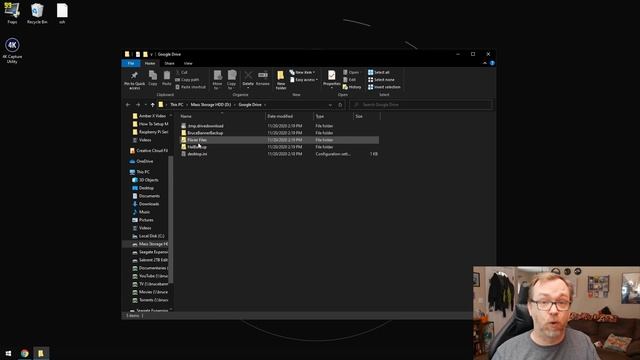This screenshot has height=360, width=640.
Task: Click the Paste icon in ribbon
Action: tap(167, 78)
